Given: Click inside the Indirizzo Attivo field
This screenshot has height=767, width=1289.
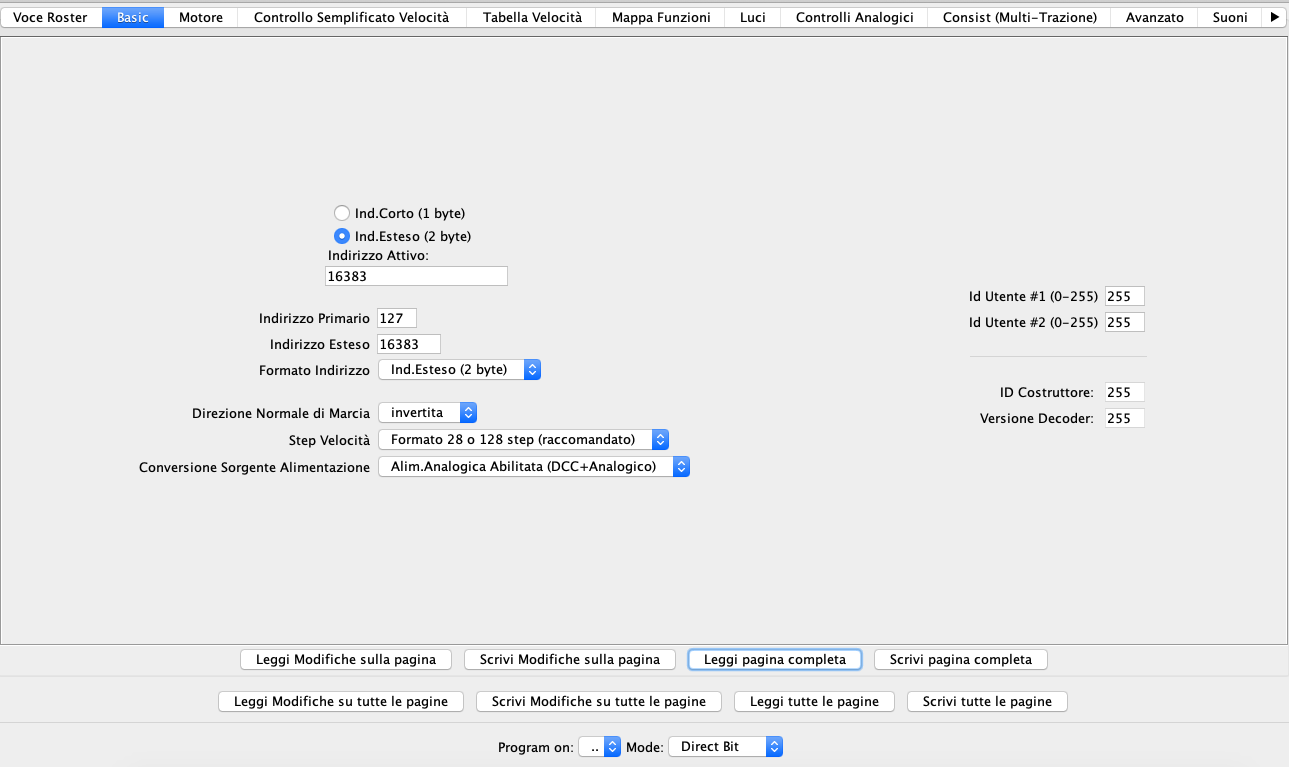Looking at the screenshot, I should pyautogui.click(x=415, y=276).
